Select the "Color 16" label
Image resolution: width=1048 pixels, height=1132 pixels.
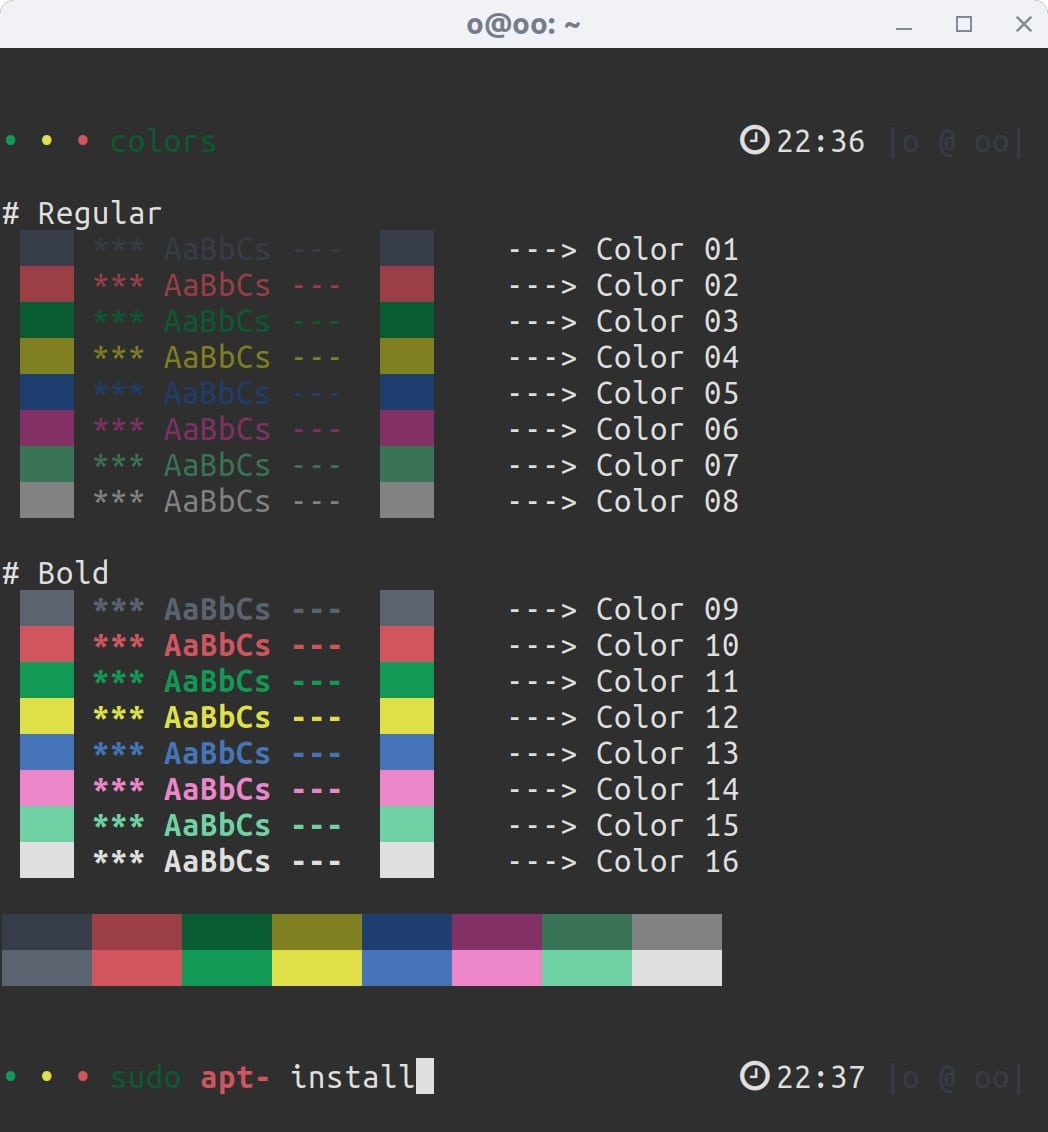667,861
